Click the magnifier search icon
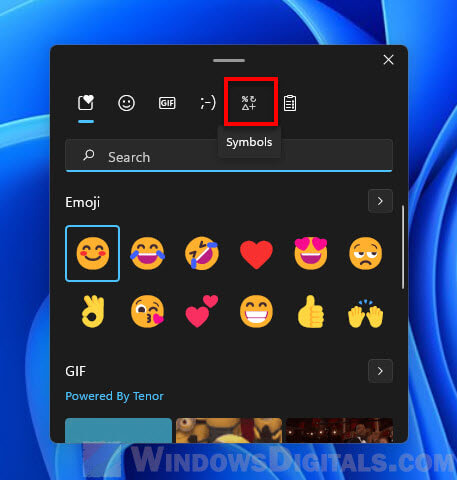The image size is (457, 480). [x=89, y=155]
